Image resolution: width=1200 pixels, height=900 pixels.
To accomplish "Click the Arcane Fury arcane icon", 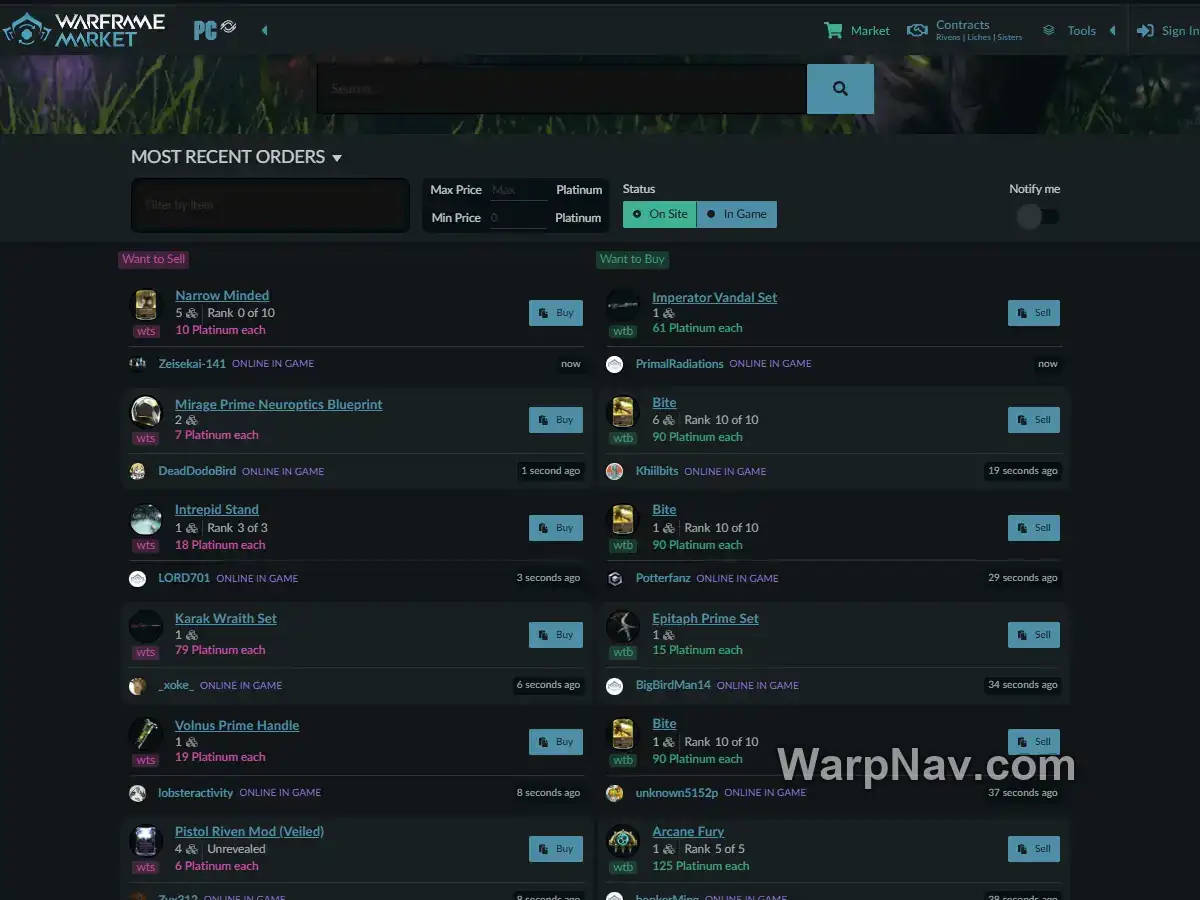I will click(x=623, y=841).
